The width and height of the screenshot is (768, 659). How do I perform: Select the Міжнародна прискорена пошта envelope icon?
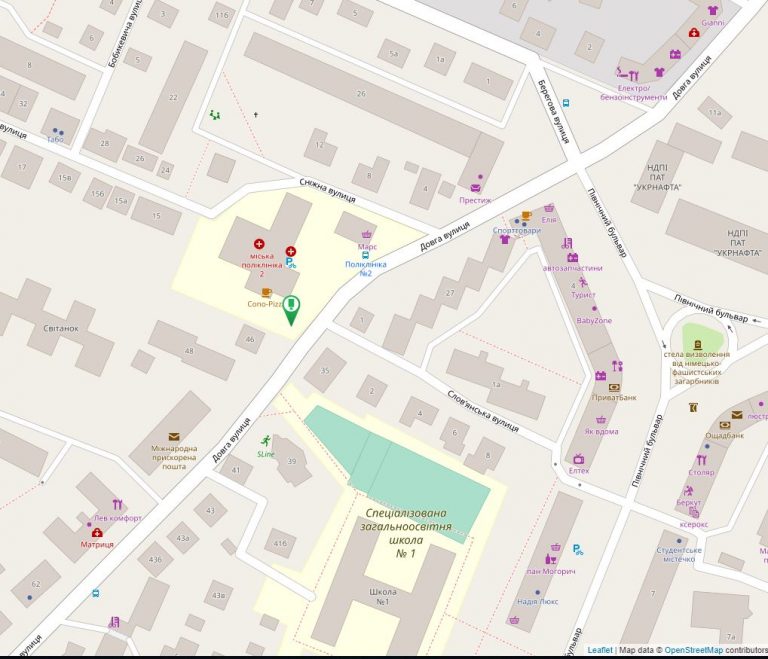(x=174, y=437)
